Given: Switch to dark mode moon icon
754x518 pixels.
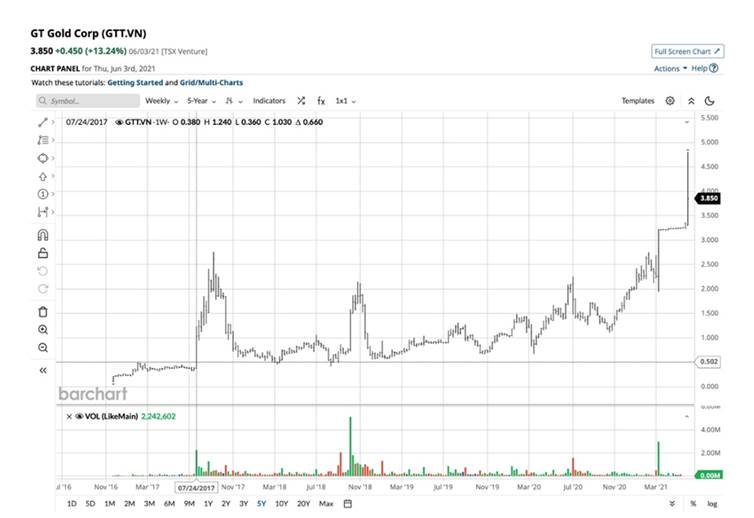Looking at the screenshot, I should [709, 101].
